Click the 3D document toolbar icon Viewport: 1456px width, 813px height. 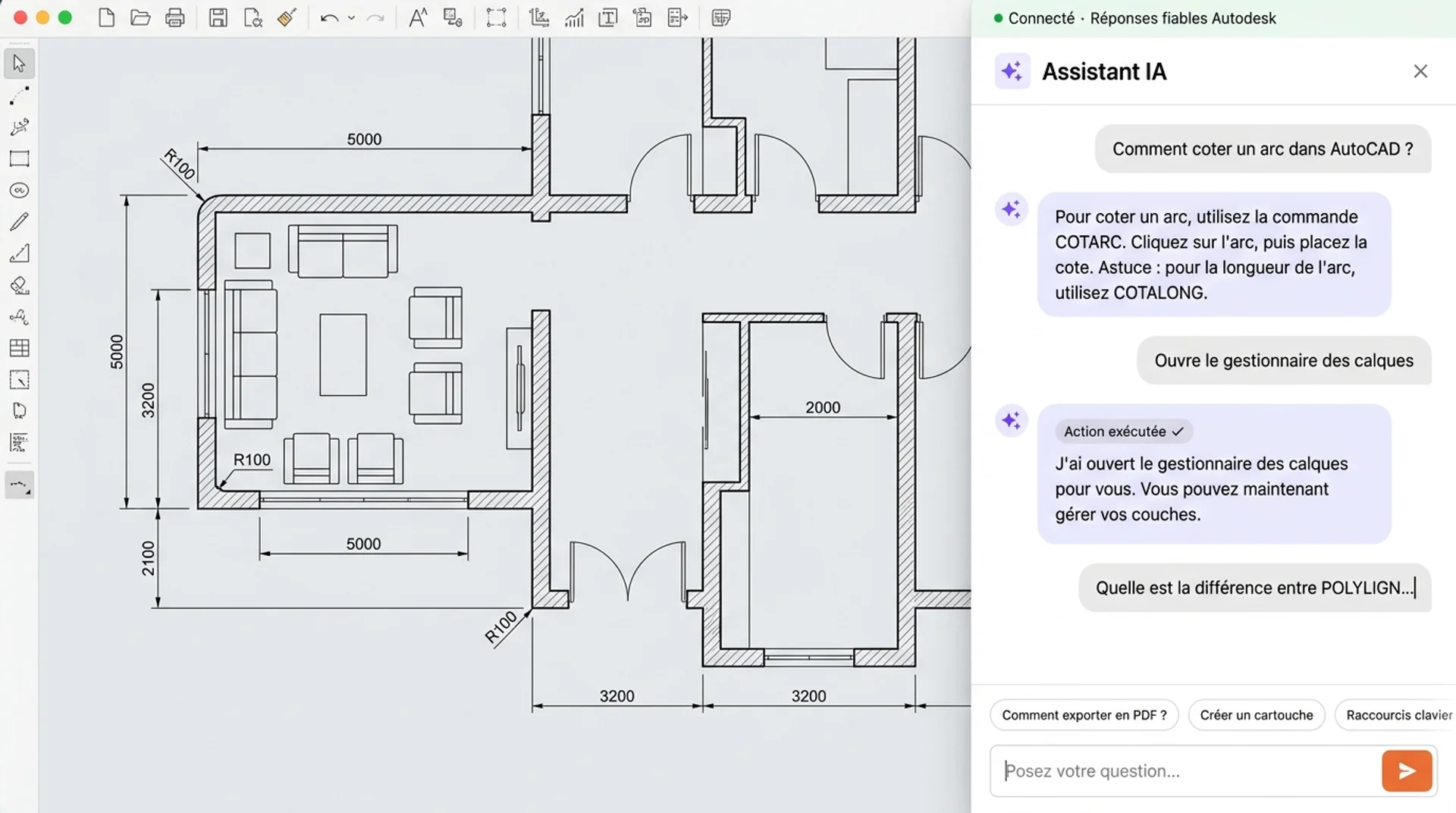pos(642,17)
